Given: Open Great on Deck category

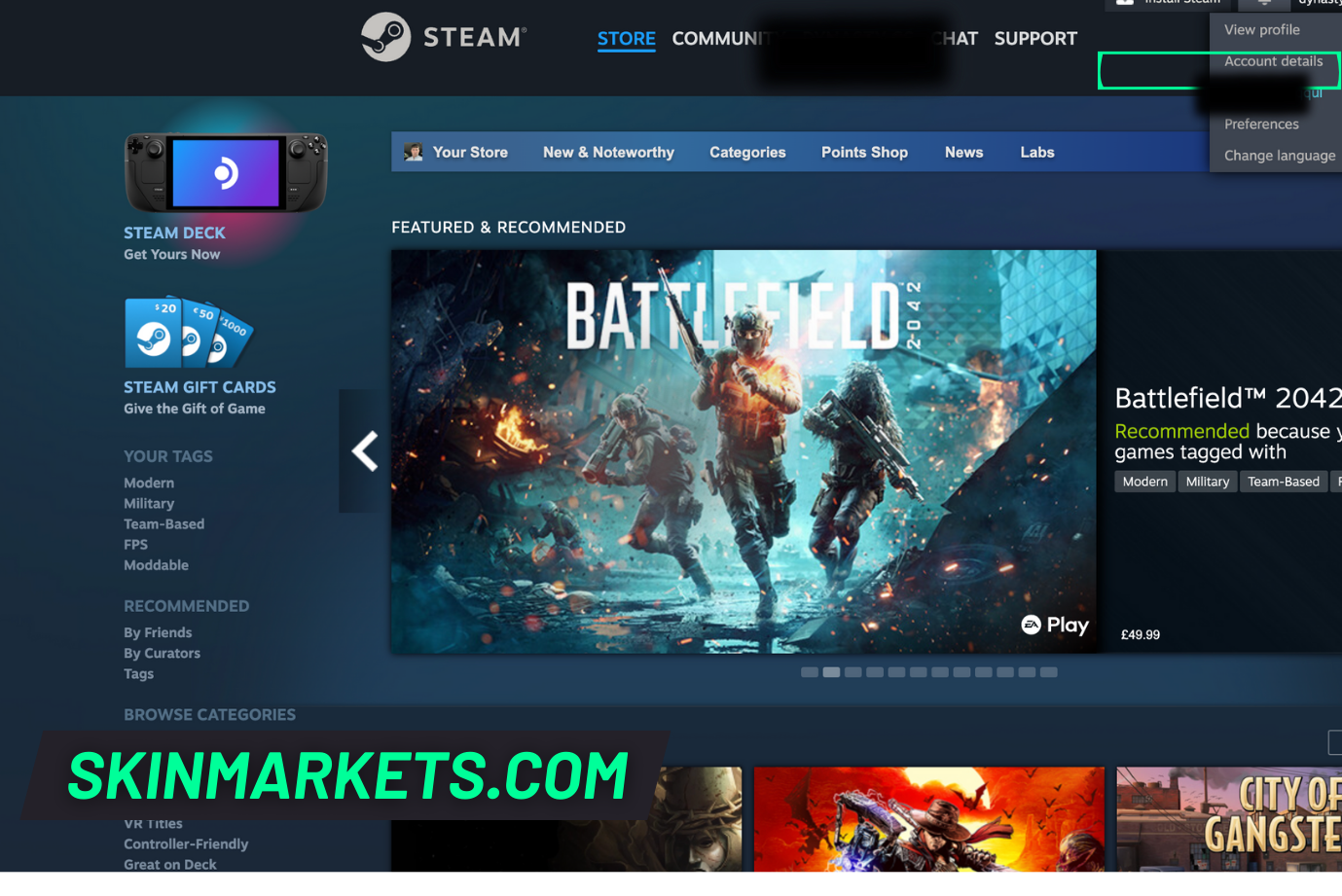Looking at the screenshot, I should click(170, 865).
